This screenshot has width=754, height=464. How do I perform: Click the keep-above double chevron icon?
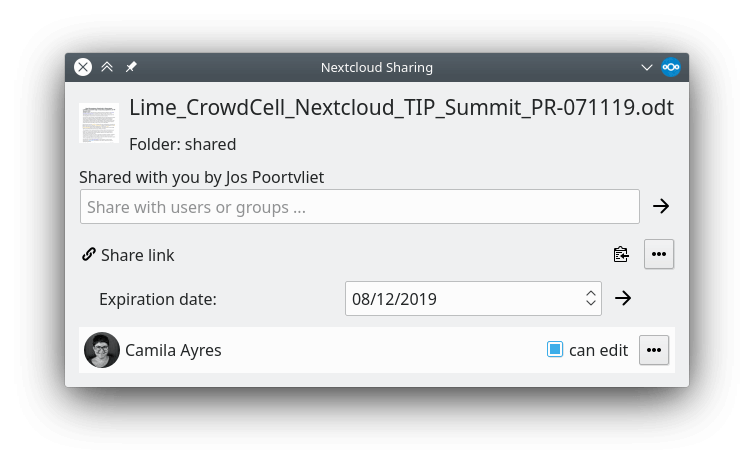(x=107, y=67)
